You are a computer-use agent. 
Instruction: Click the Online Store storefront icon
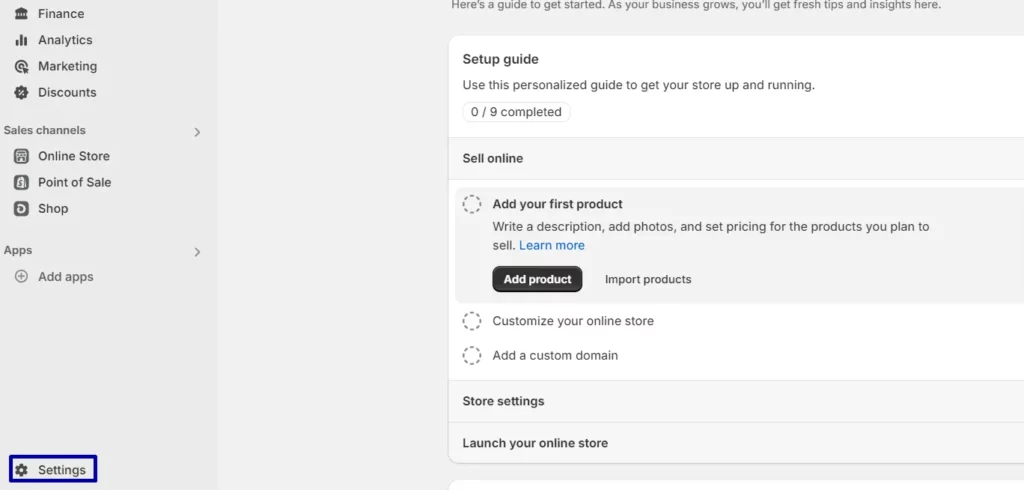coord(22,156)
